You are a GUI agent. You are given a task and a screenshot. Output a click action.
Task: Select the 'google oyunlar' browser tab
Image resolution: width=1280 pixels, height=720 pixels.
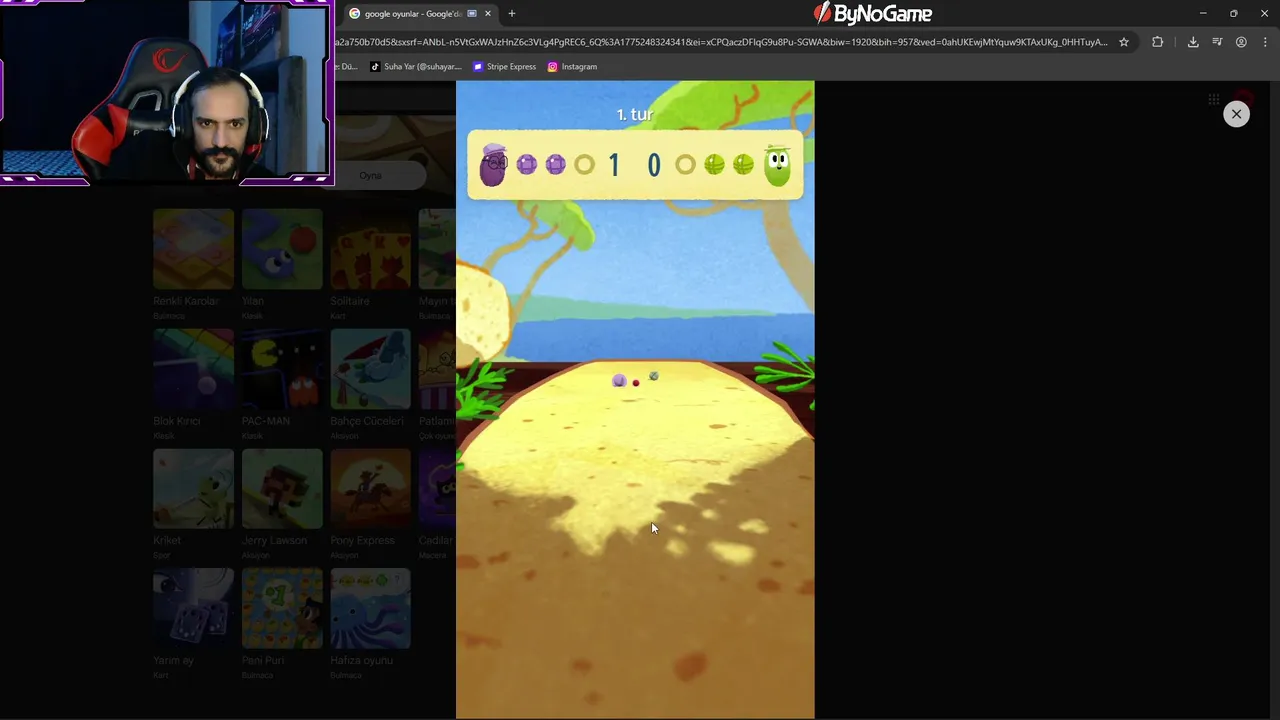pyautogui.click(x=420, y=14)
